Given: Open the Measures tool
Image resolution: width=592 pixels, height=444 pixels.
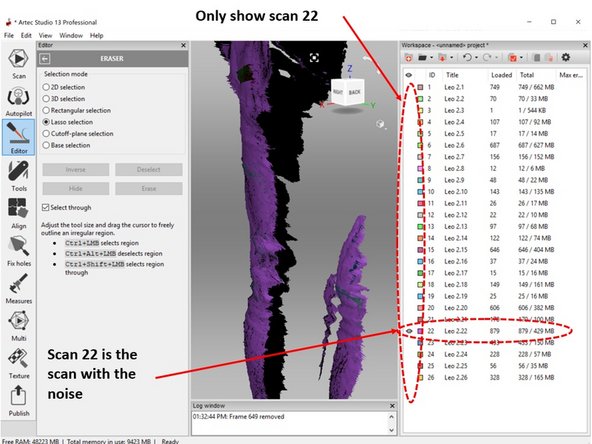Looking at the screenshot, I should tap(18, 288).
